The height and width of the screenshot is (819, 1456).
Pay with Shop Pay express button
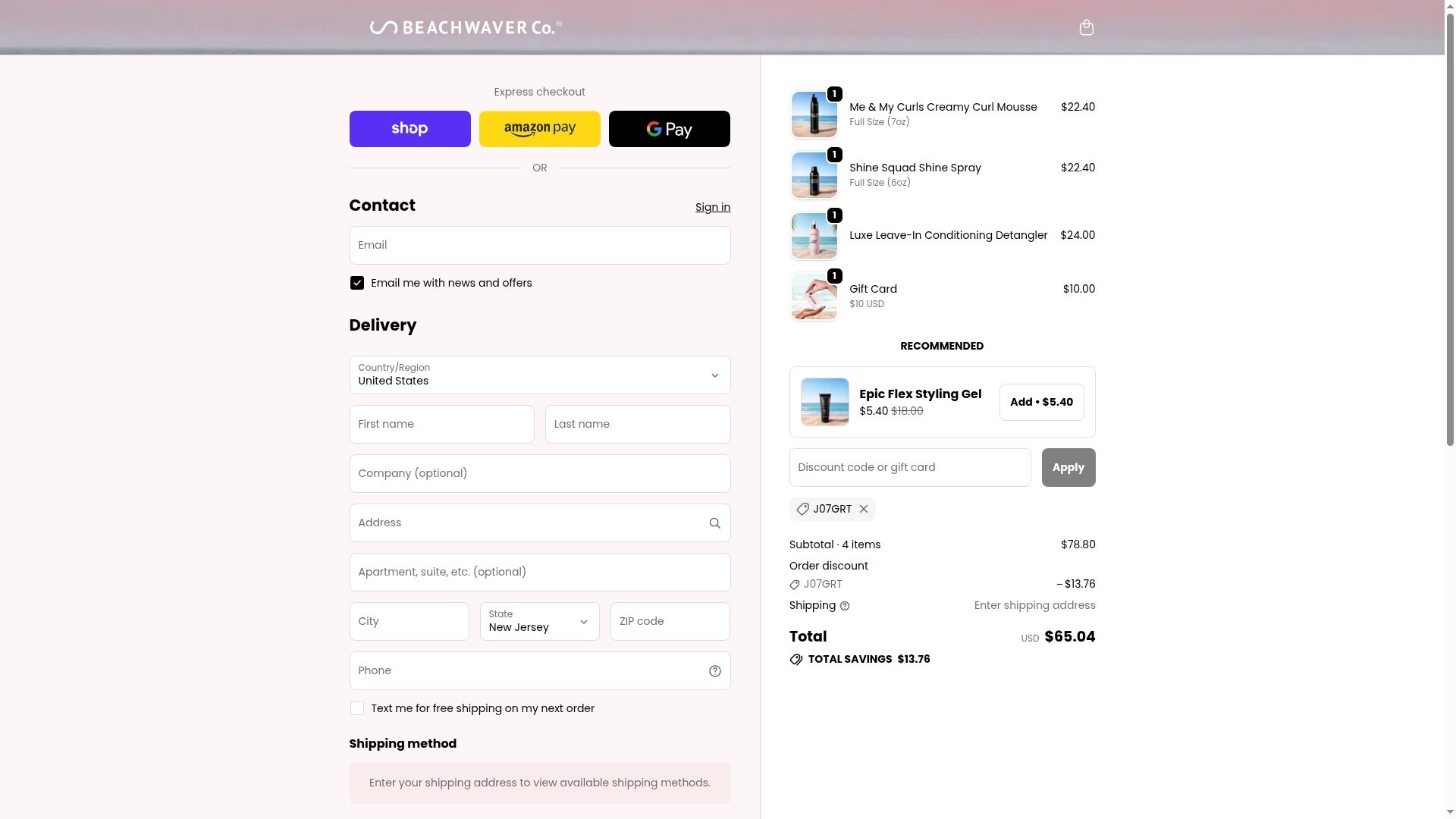(409, 129)
